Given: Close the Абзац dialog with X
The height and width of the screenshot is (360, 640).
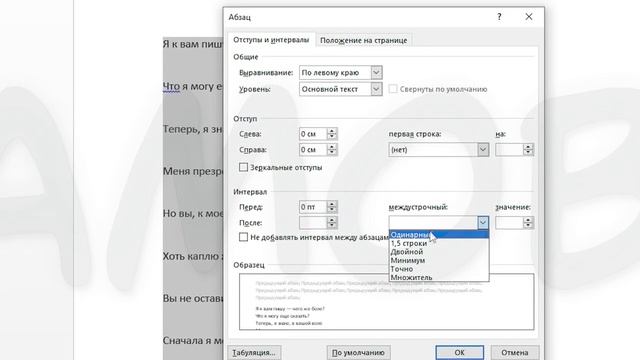Looking at the screenshot, I should point(529,17).
